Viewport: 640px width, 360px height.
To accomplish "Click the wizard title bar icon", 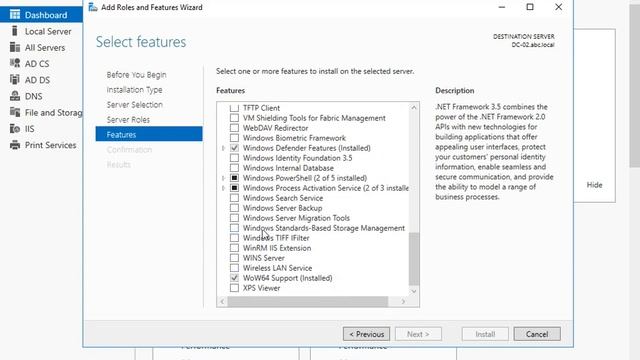I will pyautogui.click(x=93, y=7).
